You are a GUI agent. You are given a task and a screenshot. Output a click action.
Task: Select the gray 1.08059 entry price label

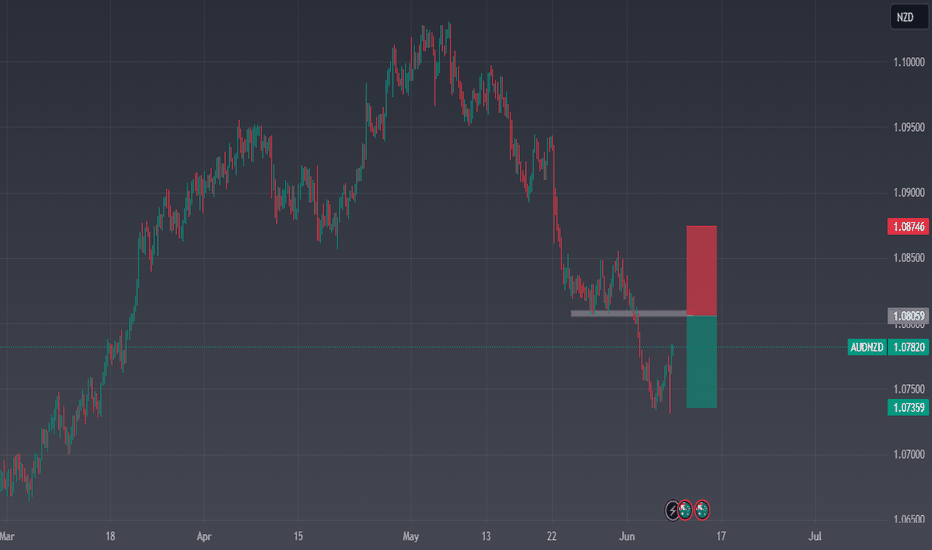pyautogui.click(x=908, y=316)
